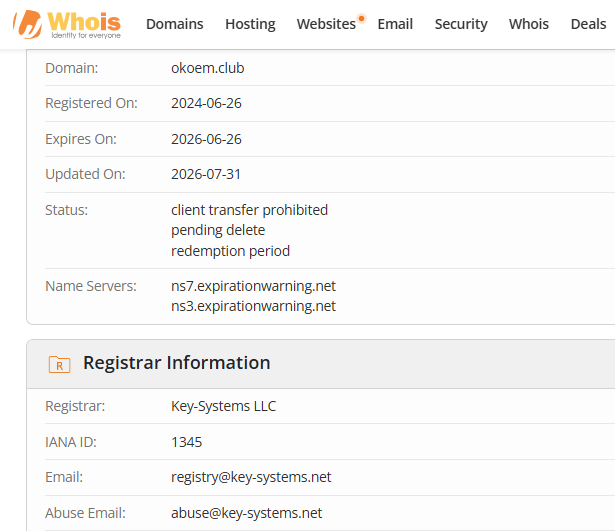
Task: Click abuse email abuse@key-systems.net
Action: (246, 513)
